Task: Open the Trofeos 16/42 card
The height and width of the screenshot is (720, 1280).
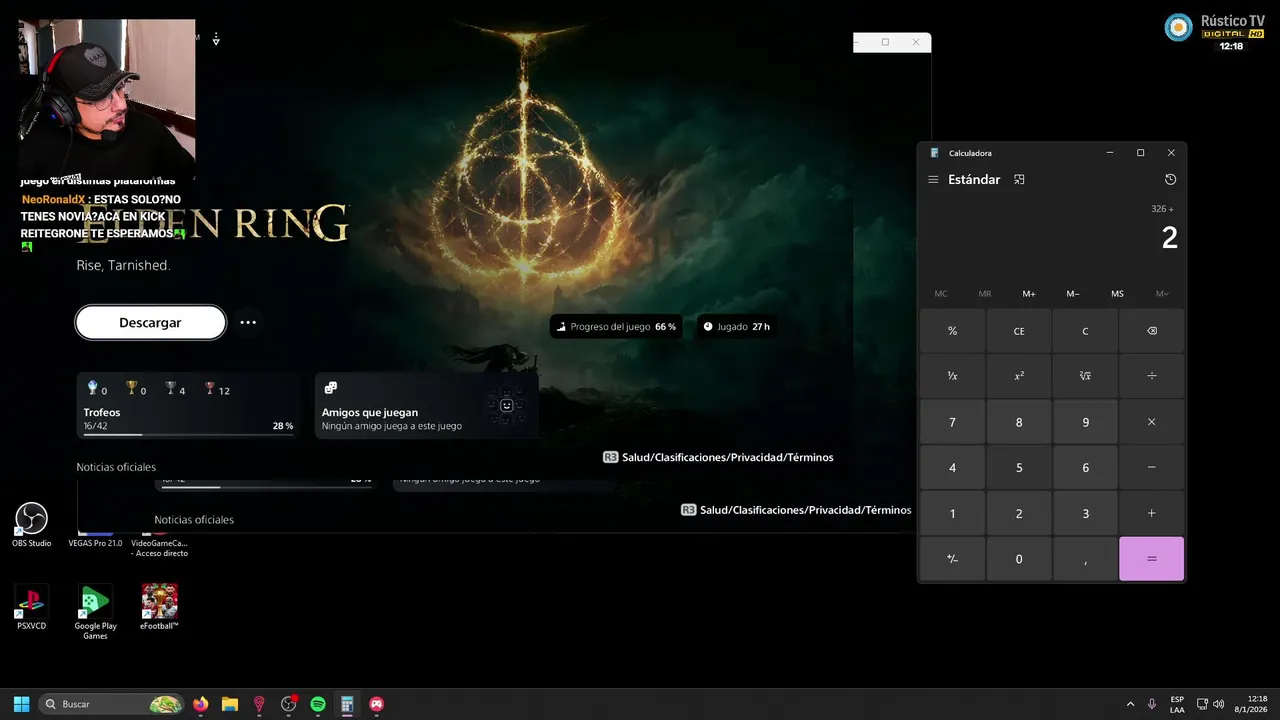Action: click(x=188, y=406)
